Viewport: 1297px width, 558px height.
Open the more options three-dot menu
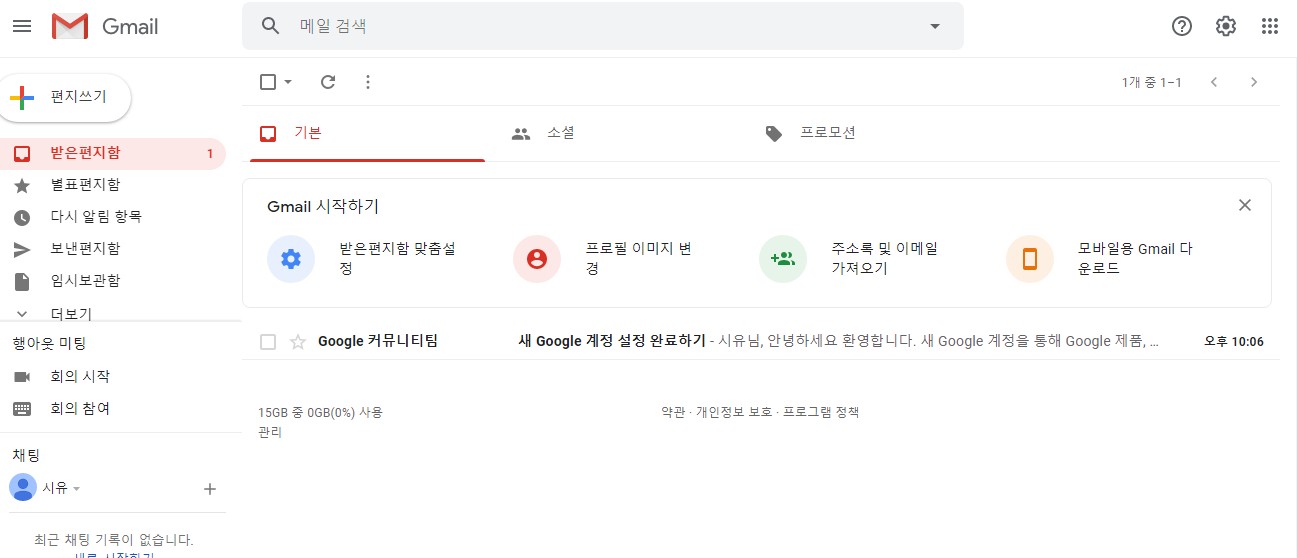[368, 82]
